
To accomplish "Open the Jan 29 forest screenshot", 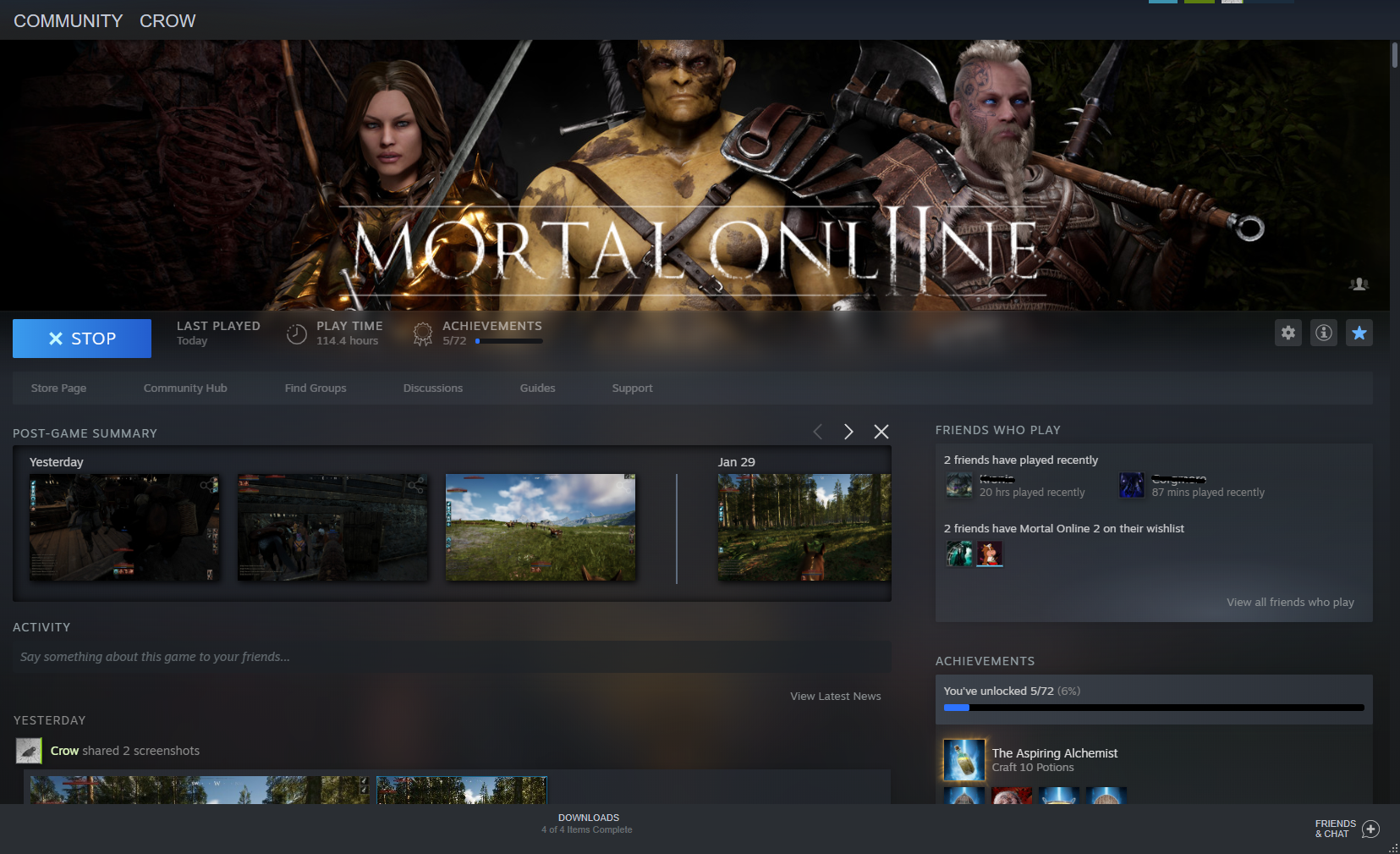I will point(804,527).
